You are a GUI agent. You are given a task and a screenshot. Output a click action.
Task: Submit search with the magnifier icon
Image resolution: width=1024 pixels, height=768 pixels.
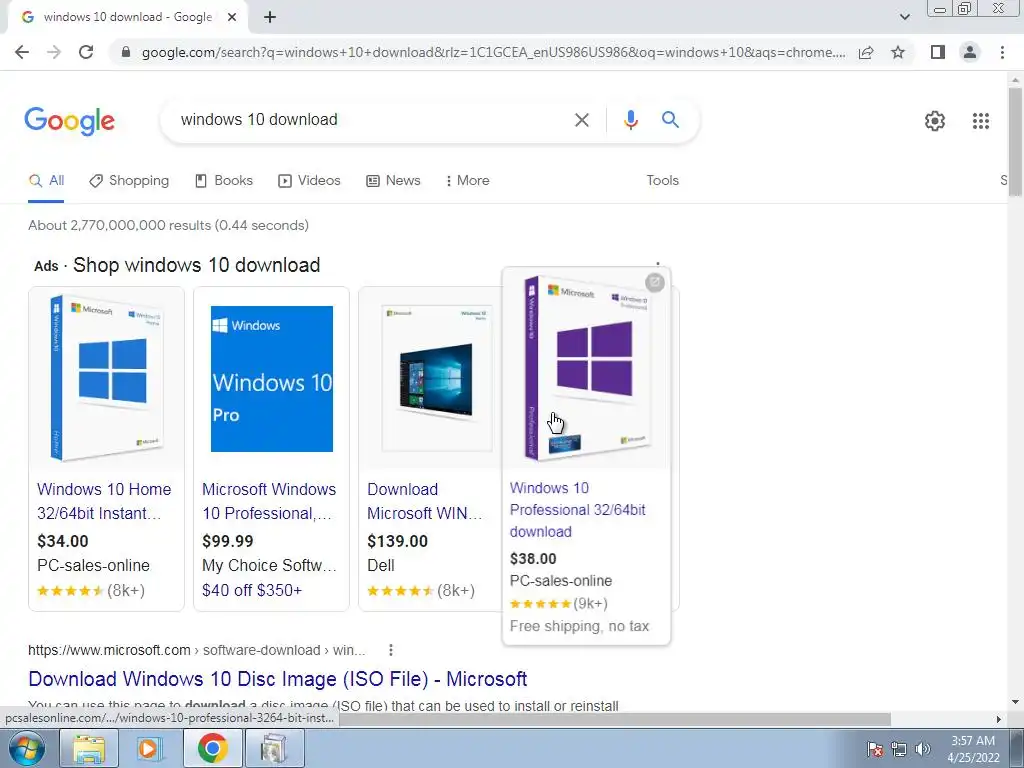tap(670, 120)
